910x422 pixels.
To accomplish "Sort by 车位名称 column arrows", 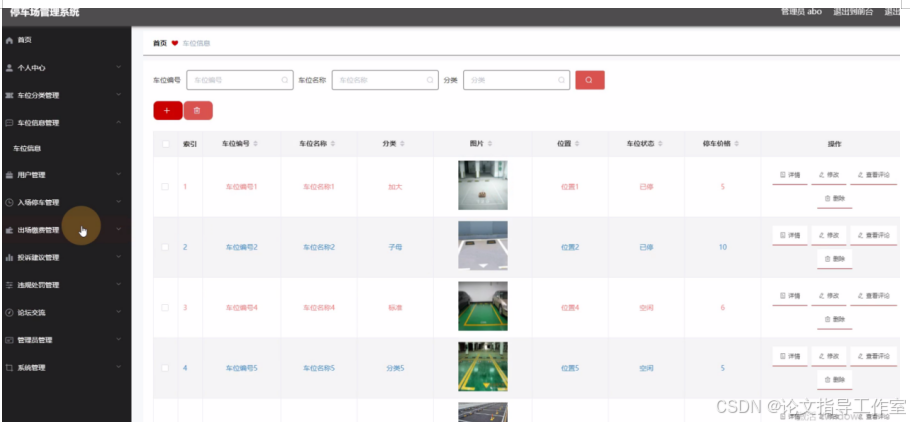I will [333, 143].
